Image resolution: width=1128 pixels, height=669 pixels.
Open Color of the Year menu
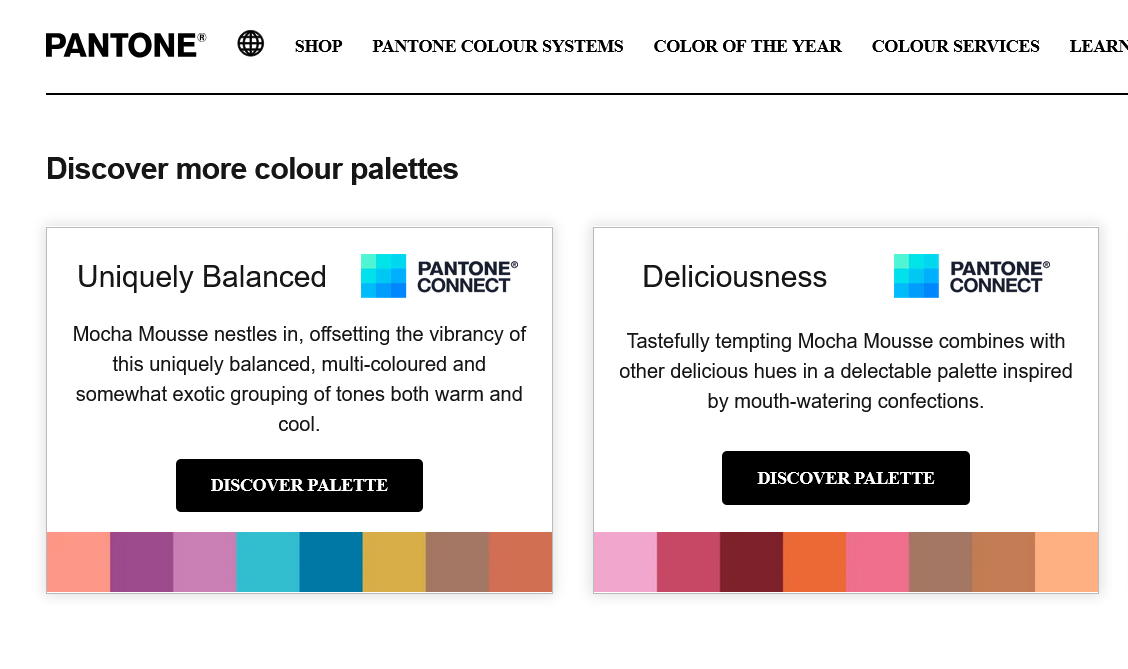coord(747,46)
